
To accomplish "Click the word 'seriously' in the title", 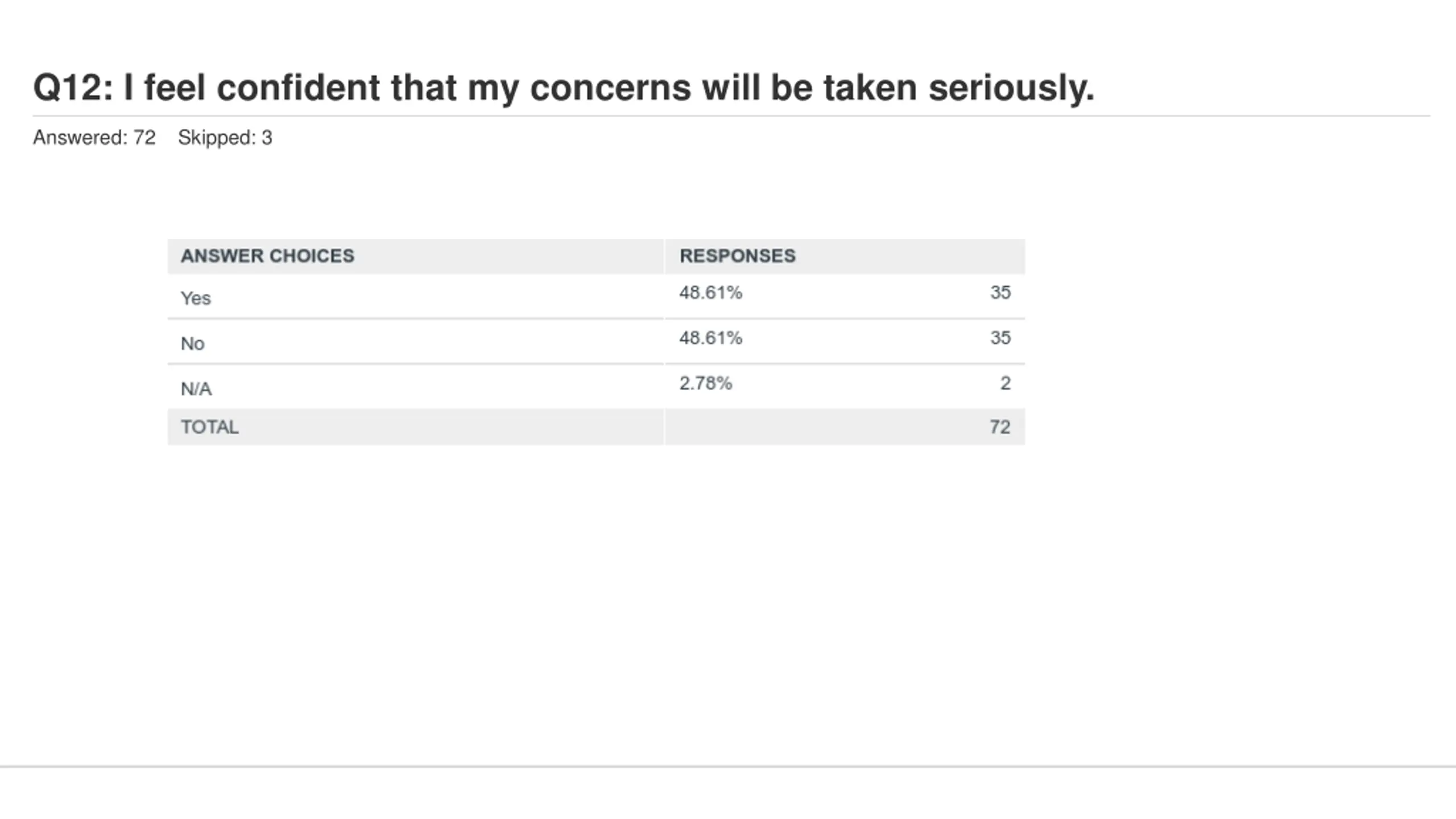I will (x=1011, y=89).
